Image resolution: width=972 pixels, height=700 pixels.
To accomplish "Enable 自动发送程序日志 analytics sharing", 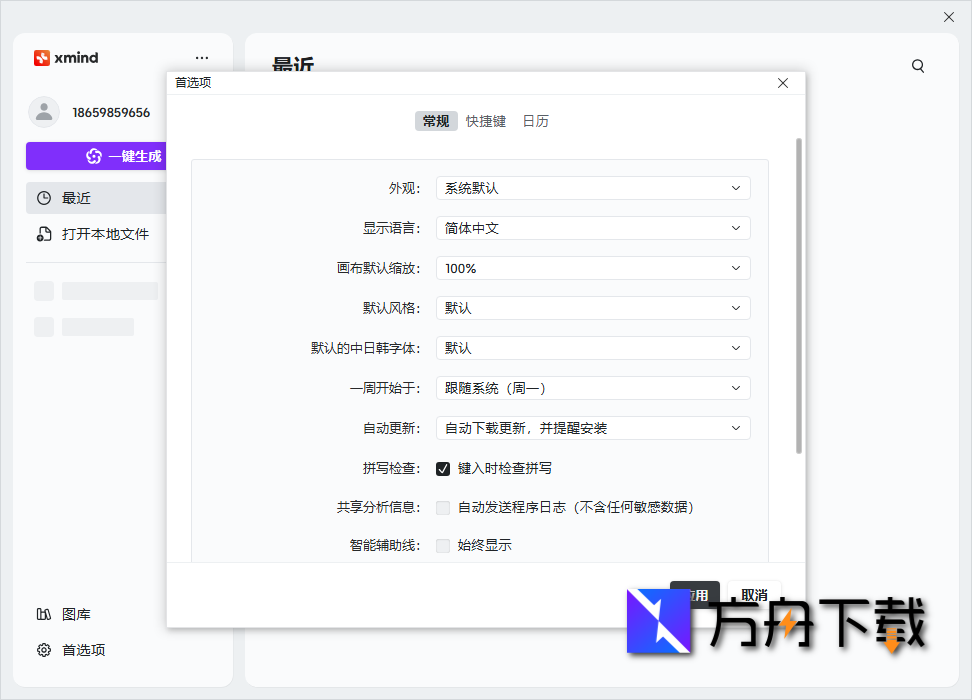I will click(x=443, y=507).
